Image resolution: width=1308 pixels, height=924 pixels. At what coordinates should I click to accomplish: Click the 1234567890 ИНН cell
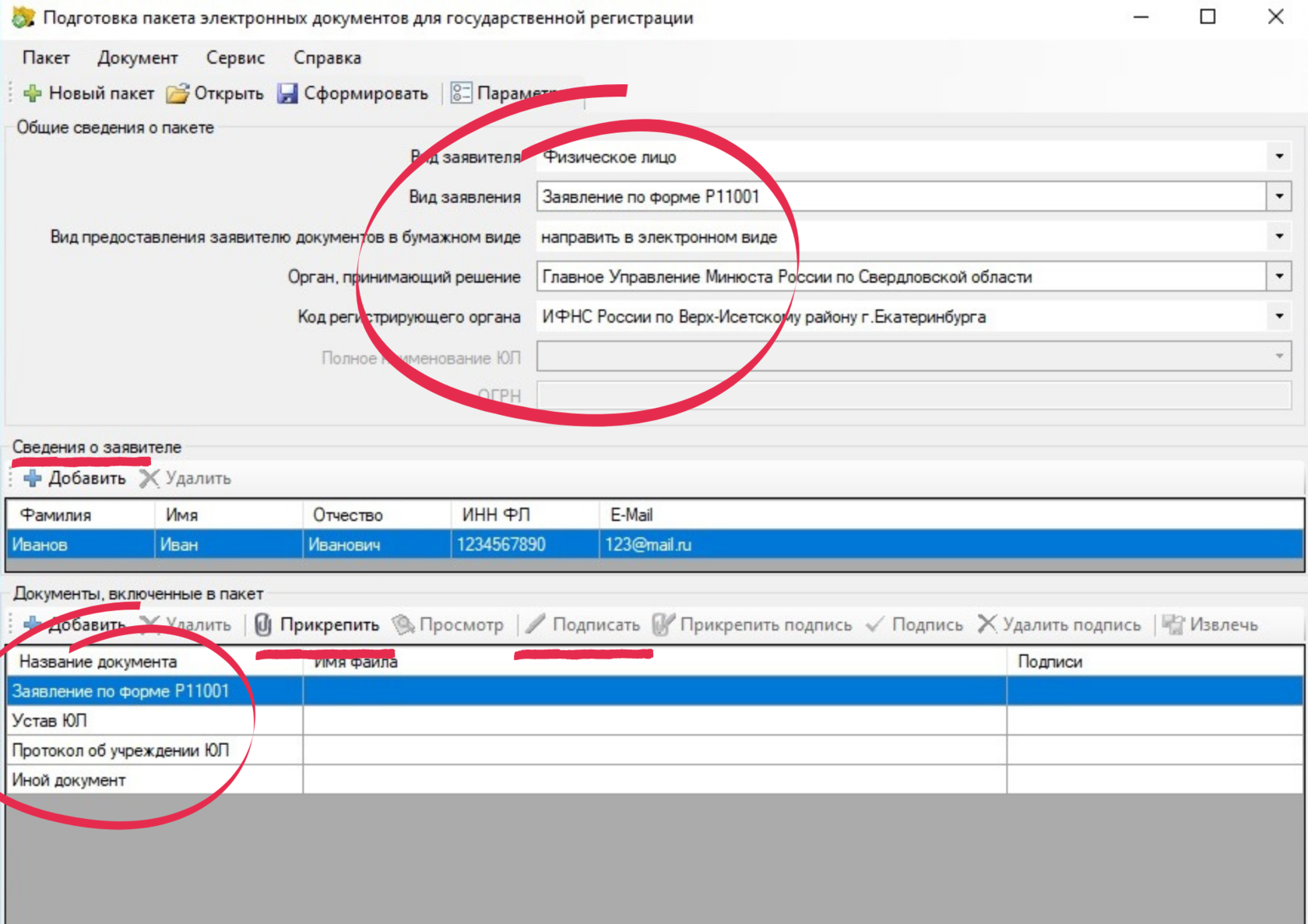[525, 544]
